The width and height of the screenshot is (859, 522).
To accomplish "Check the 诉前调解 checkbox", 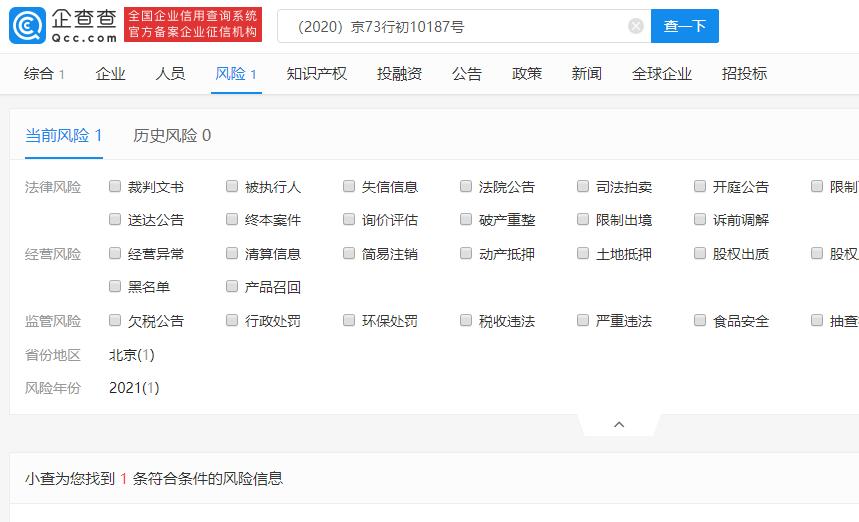I will click(x=700, y=219).
